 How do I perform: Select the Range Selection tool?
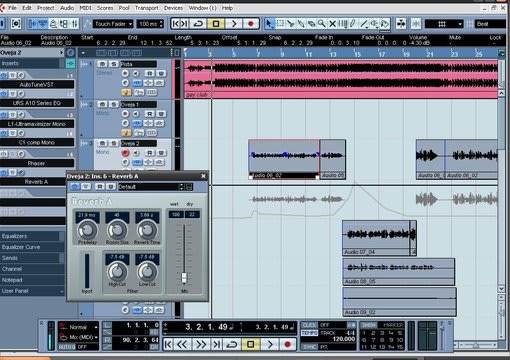point(280,24)
